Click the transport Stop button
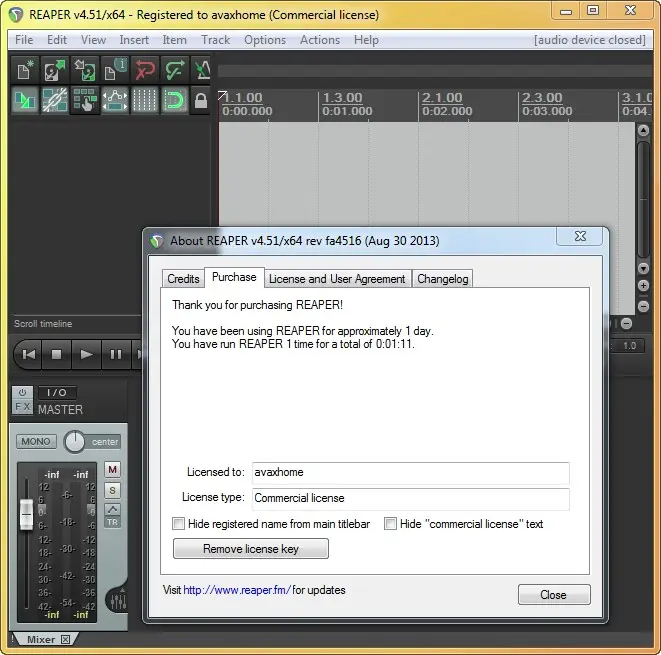Screen dimensions: 661x655 (56, 354)
